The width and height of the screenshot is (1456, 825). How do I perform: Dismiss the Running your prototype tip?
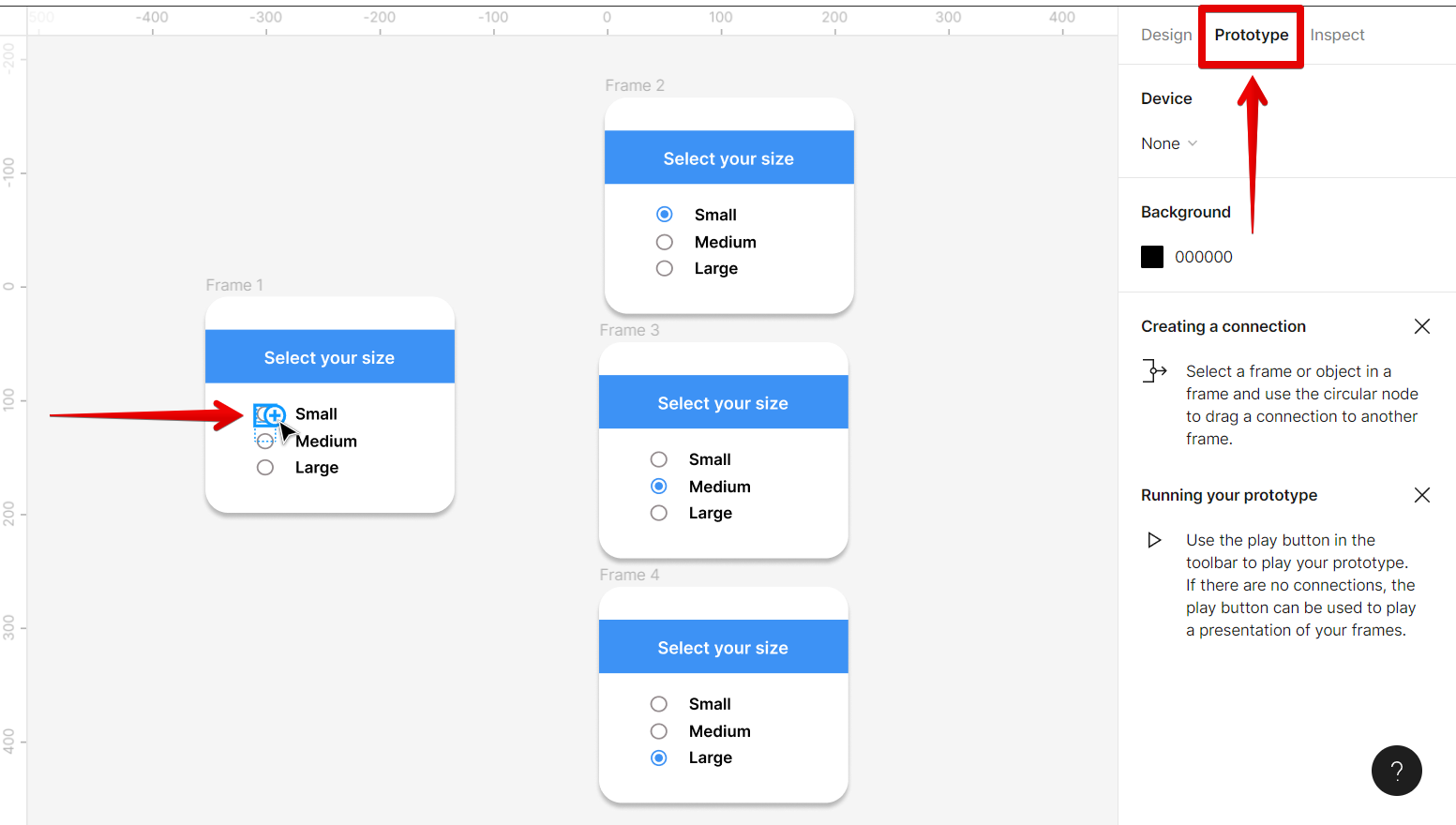1421,495
